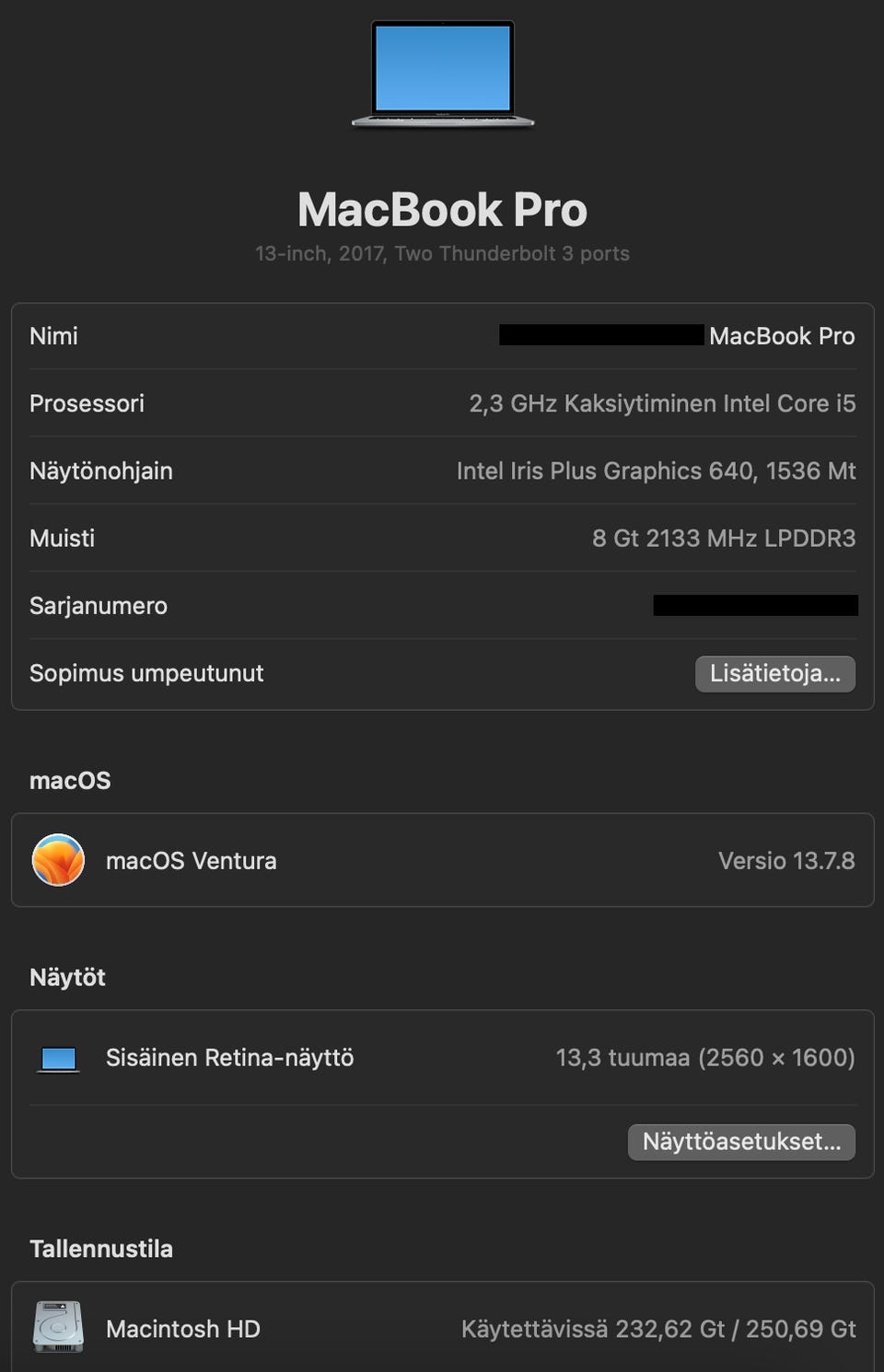
Task: Click the Näytönohjain Intel Iris graphics value
Action: 656,471
